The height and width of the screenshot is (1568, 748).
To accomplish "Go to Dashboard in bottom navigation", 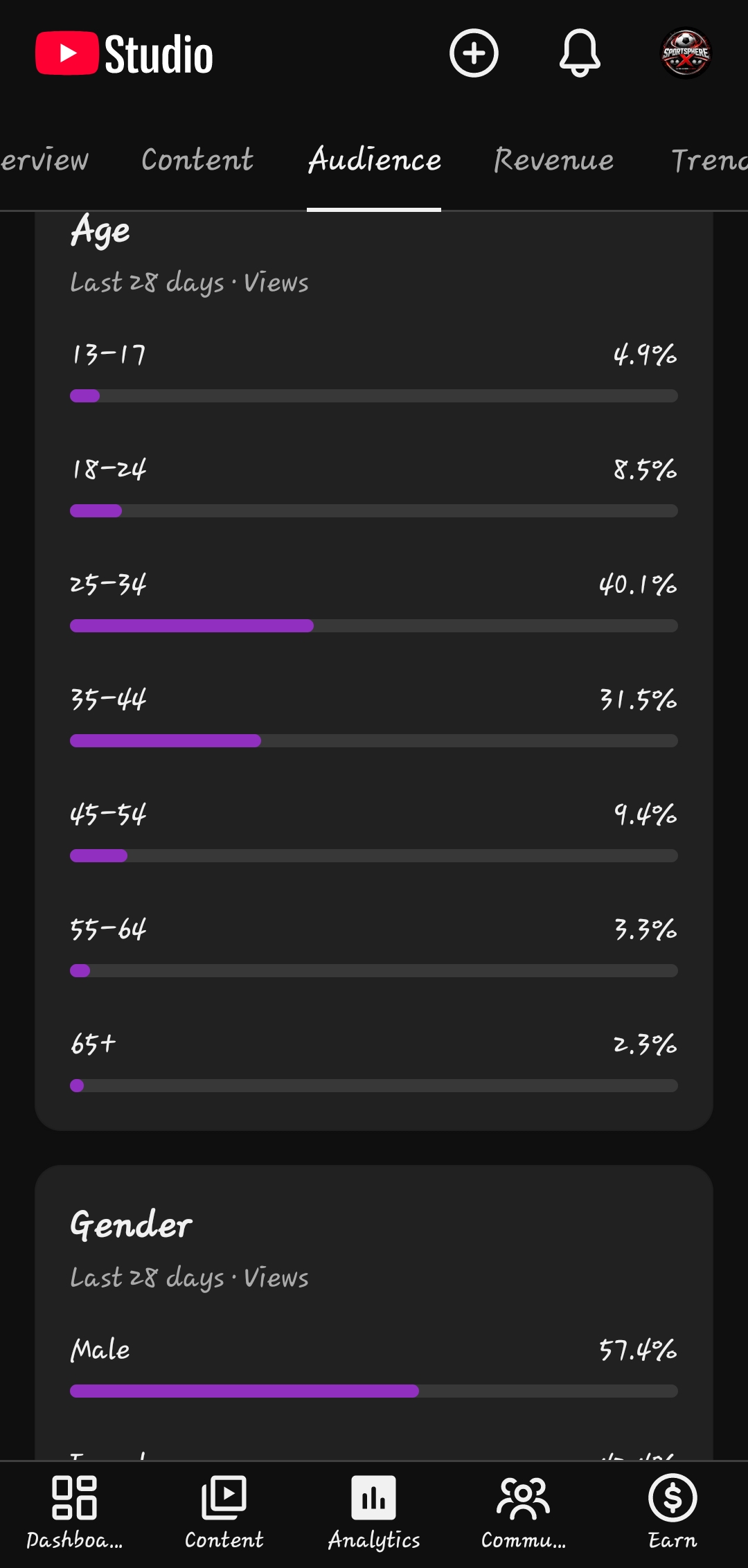I will tap(75, 1513).
